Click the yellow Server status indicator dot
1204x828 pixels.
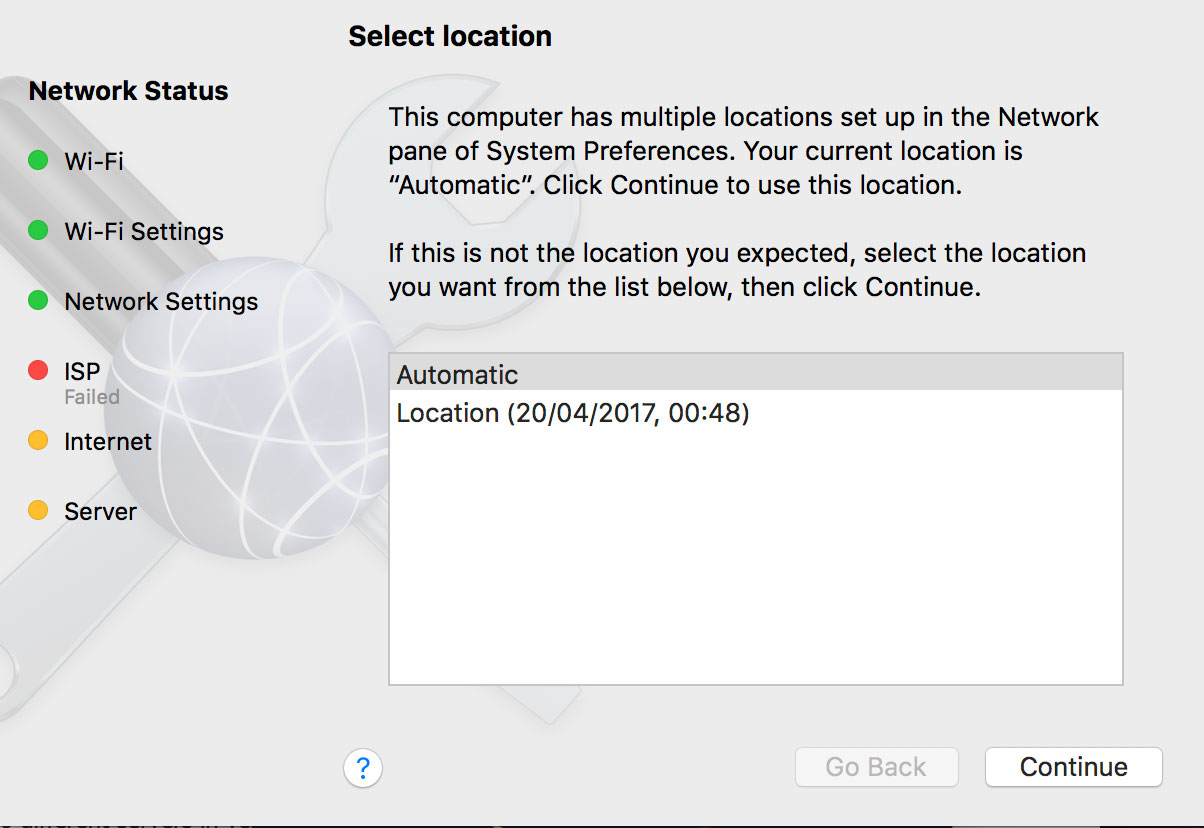[x=38, y=511]
